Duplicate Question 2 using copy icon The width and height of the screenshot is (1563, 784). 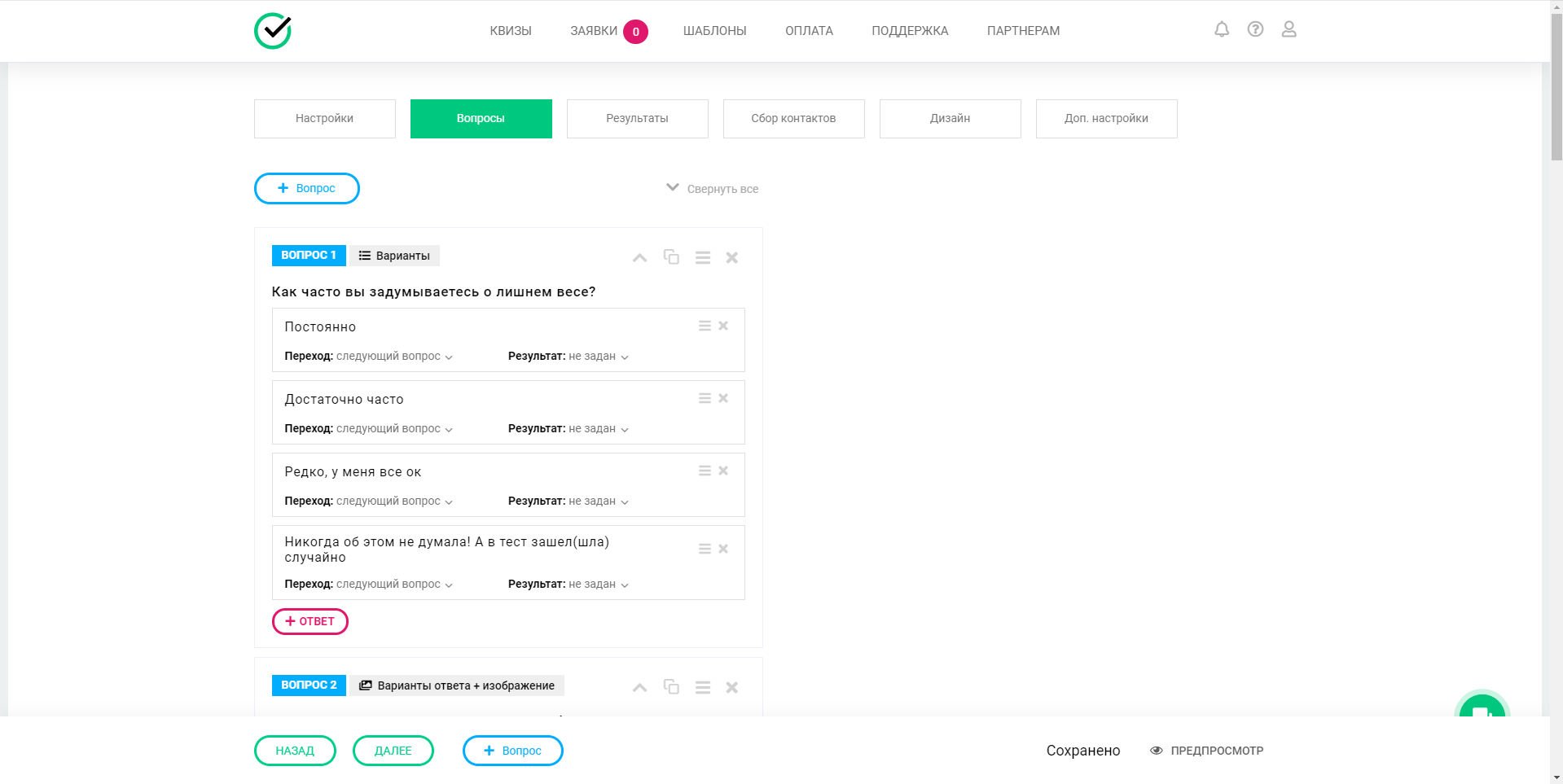tap(671, 686)
